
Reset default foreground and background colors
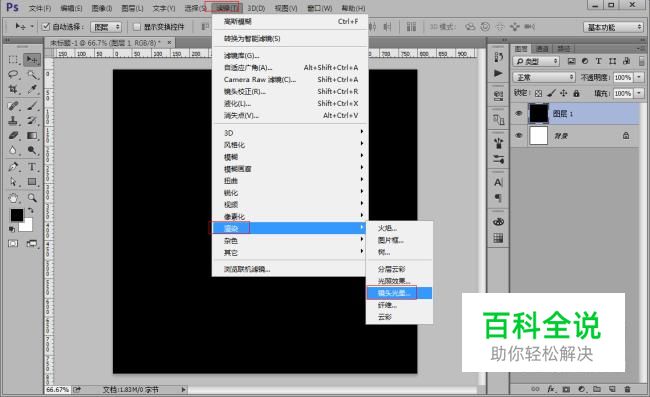point(12,229)
